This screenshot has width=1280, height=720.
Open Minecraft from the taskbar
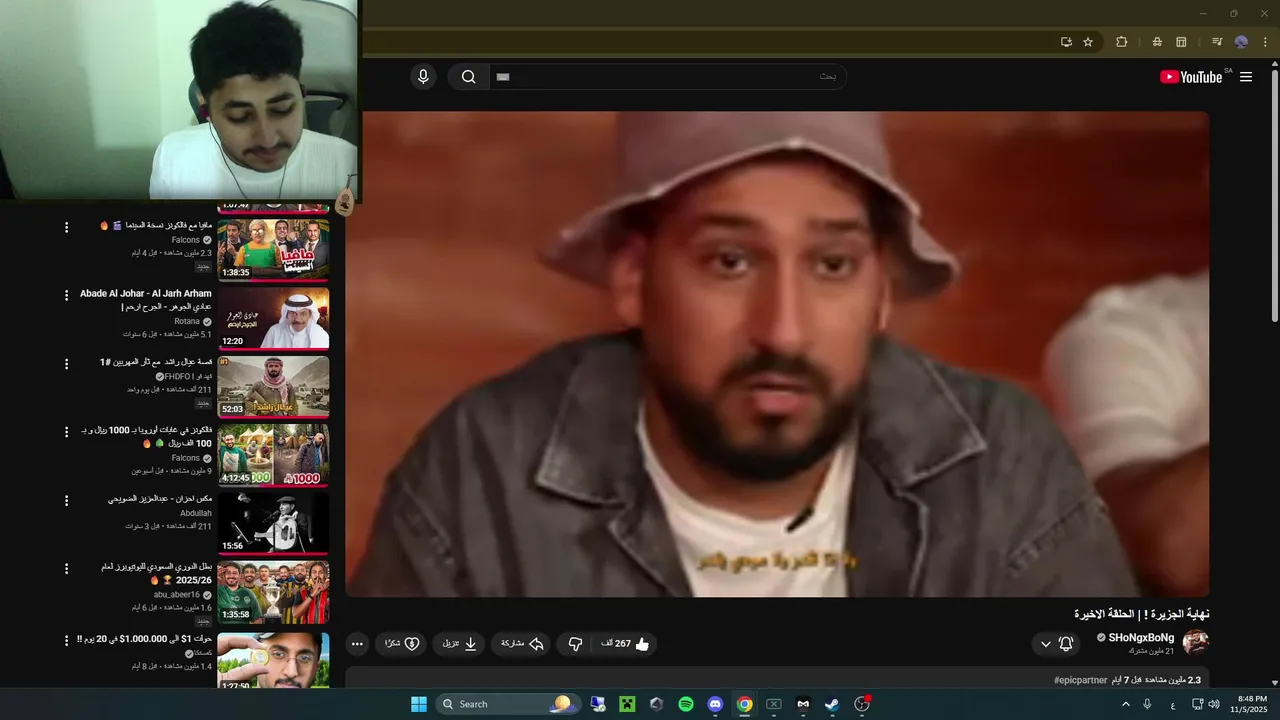point(627,704)
